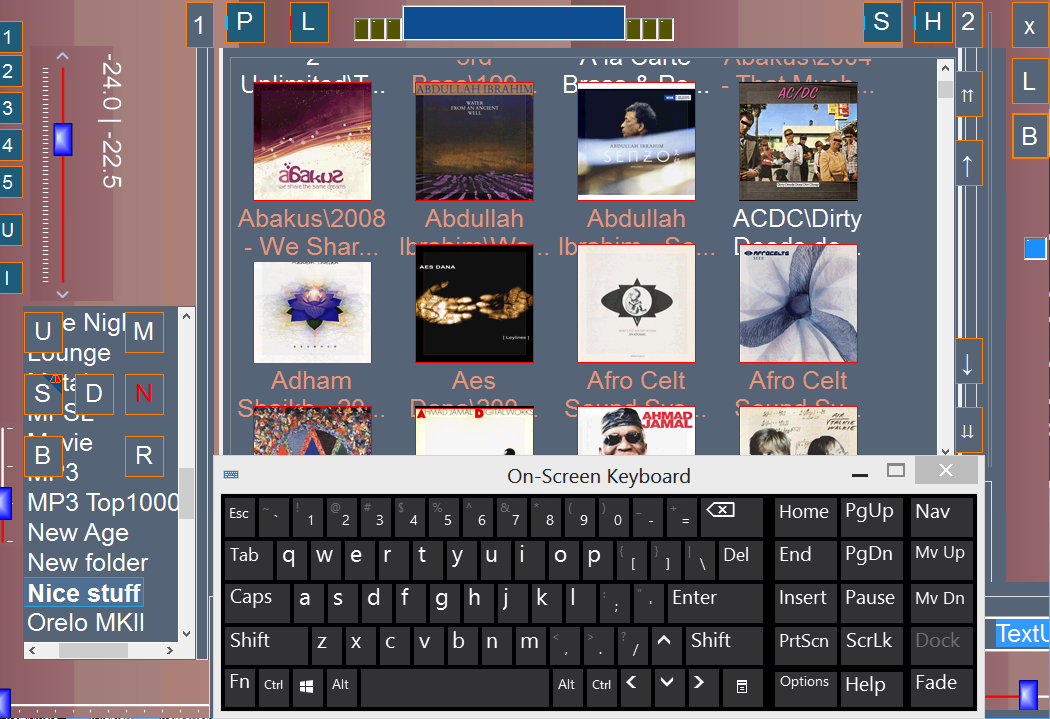Image resolution: width=1050 pixels, height=719 pixels.
Task: Click the M button over the folder list
Action: coord(144,331)
